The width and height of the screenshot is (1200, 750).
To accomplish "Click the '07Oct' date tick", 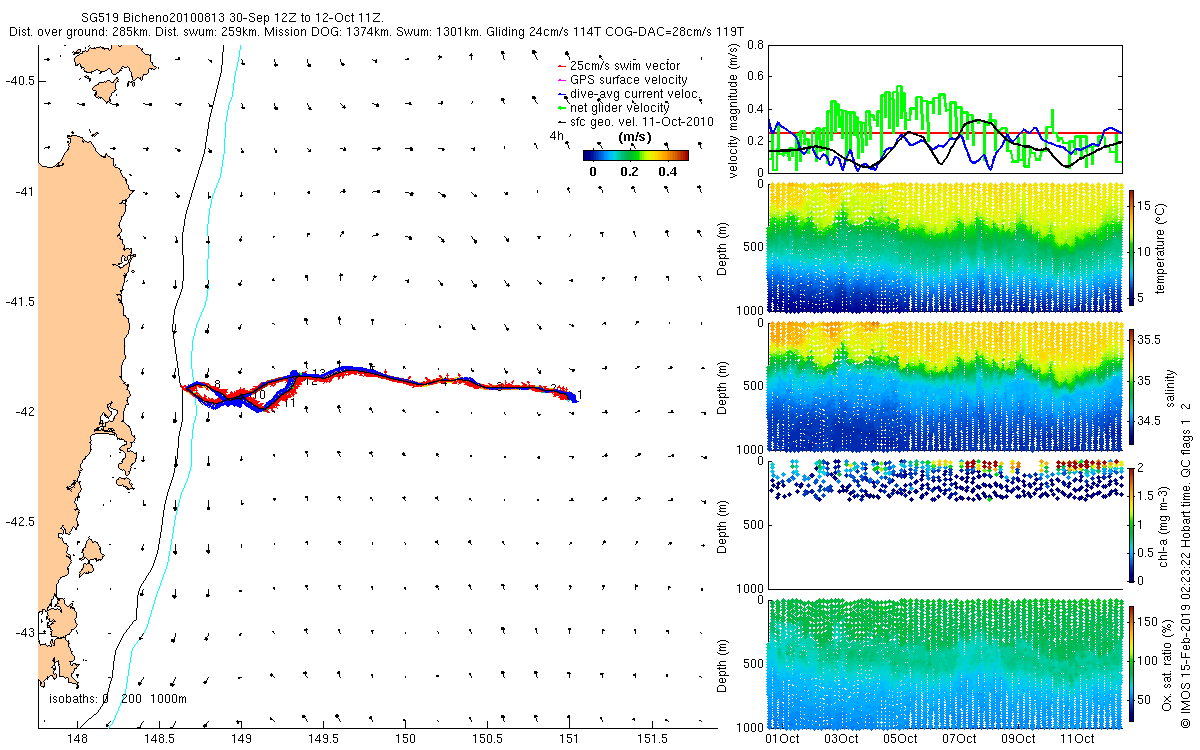I will pos(958,739).
